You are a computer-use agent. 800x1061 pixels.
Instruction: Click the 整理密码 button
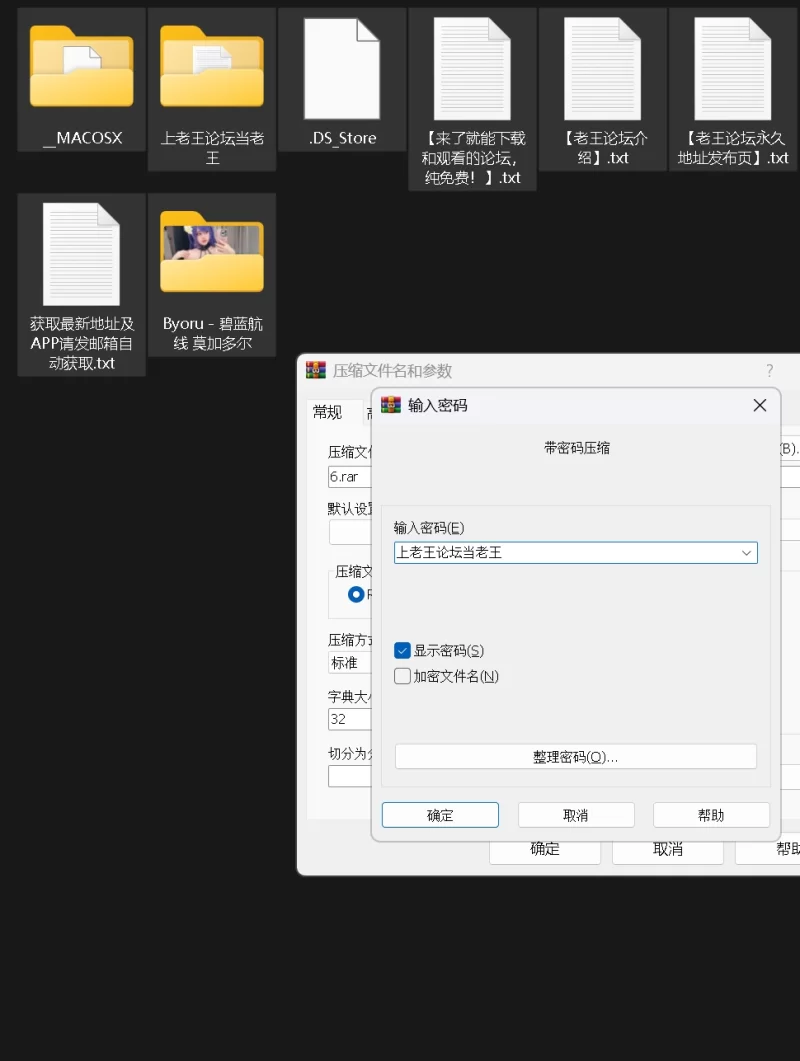click(575, 757)
